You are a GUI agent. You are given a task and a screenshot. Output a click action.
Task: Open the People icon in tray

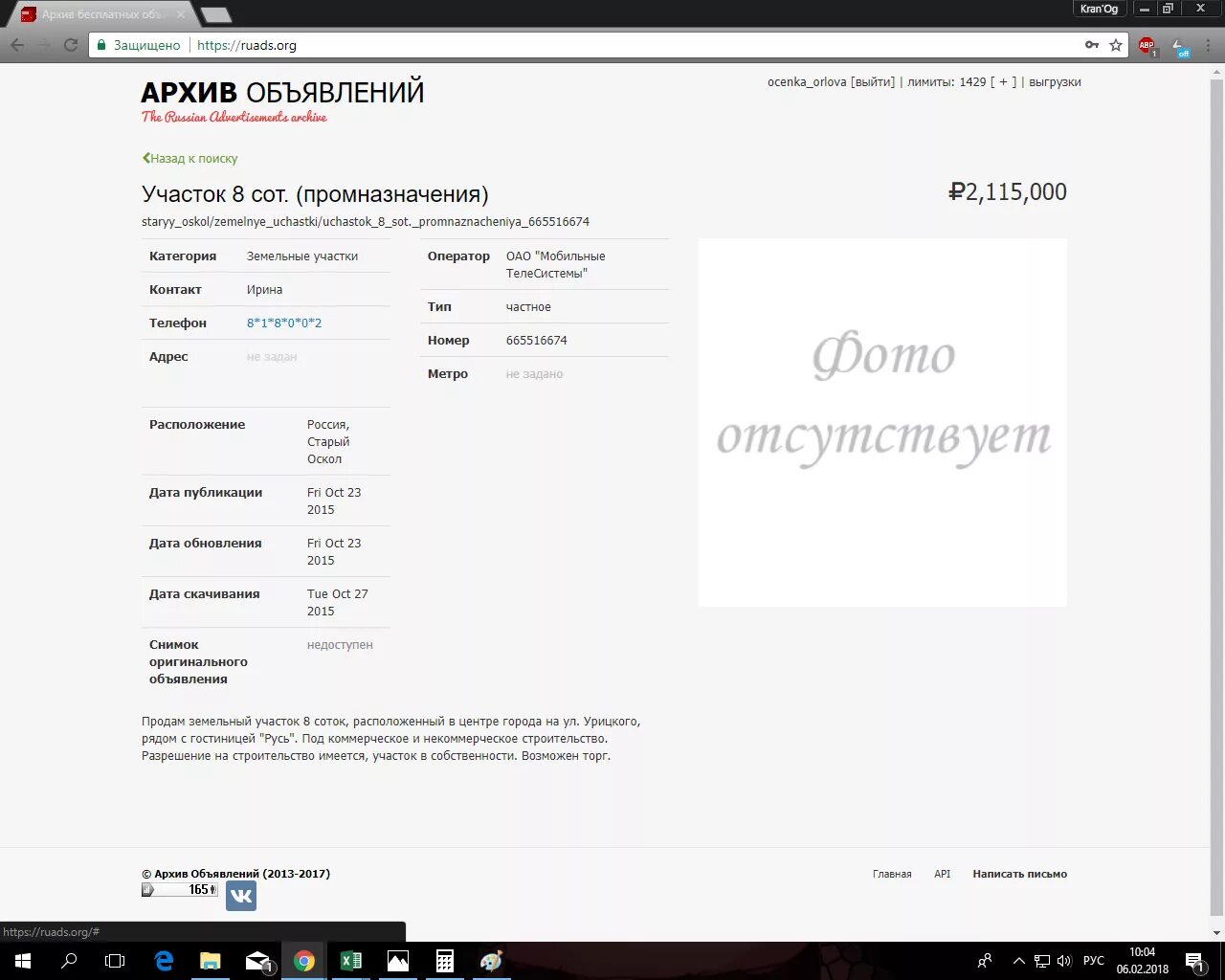[985, 961]
